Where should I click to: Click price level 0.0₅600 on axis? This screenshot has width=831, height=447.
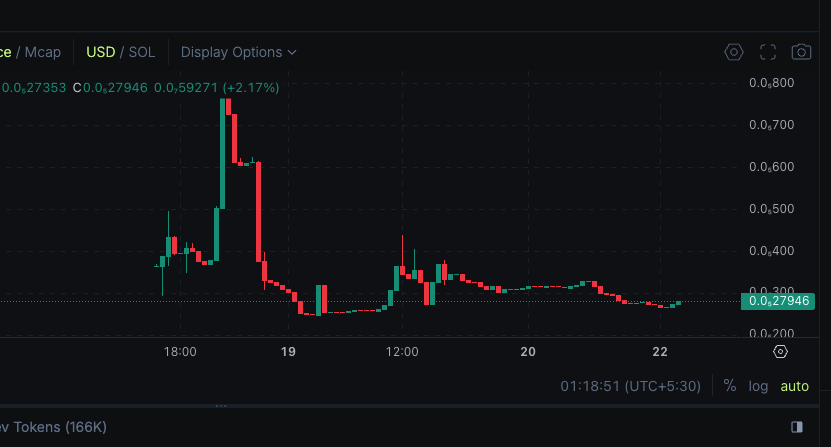pos(771,167)
